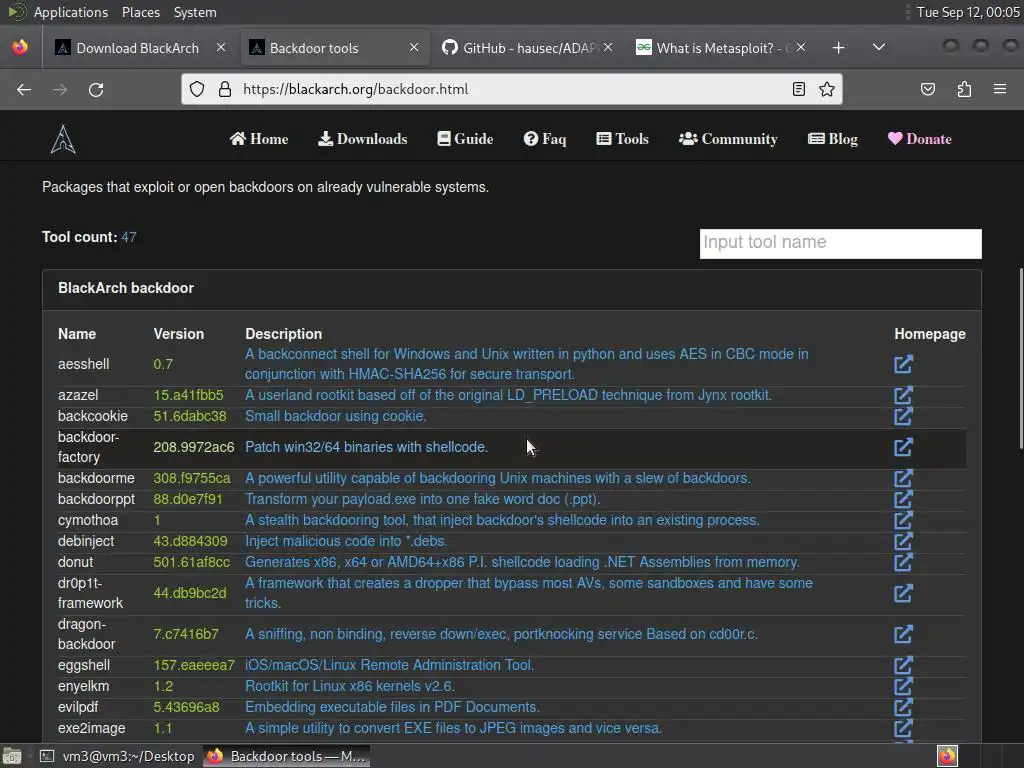Image resolution: width=1024 pixels, height=768 pixels.
Task: Open the Places menu
Action: pos(141,12)
